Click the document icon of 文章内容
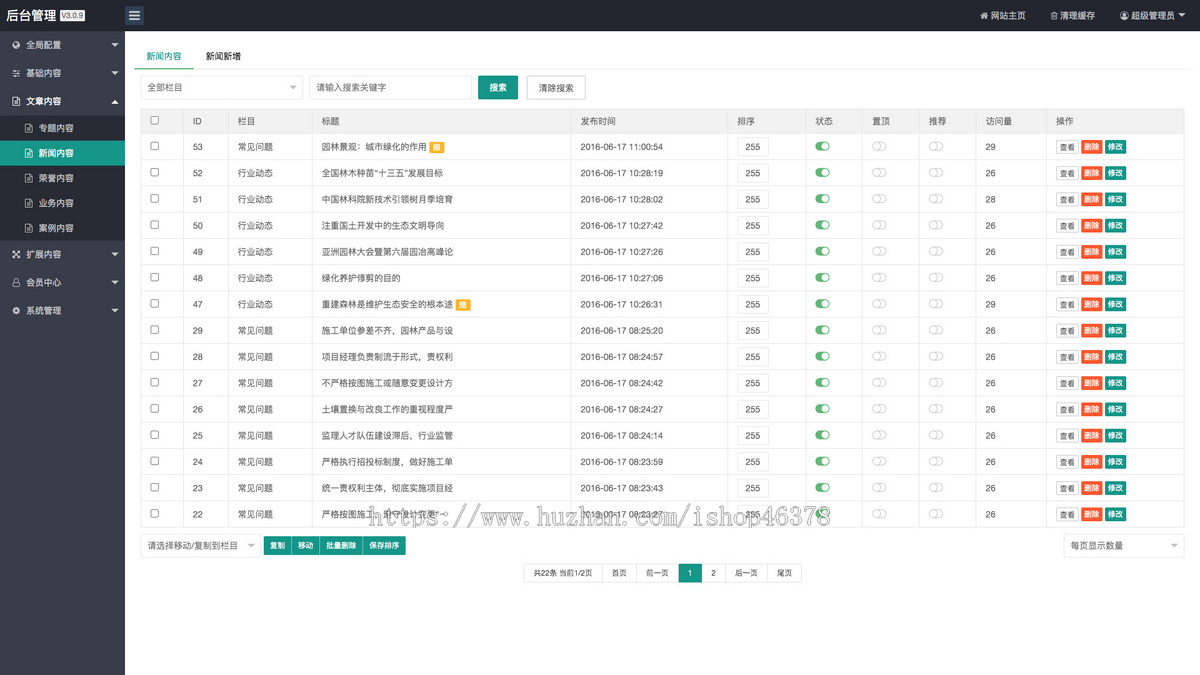This screenshot has width=1200, height=675. pos(16,101)
